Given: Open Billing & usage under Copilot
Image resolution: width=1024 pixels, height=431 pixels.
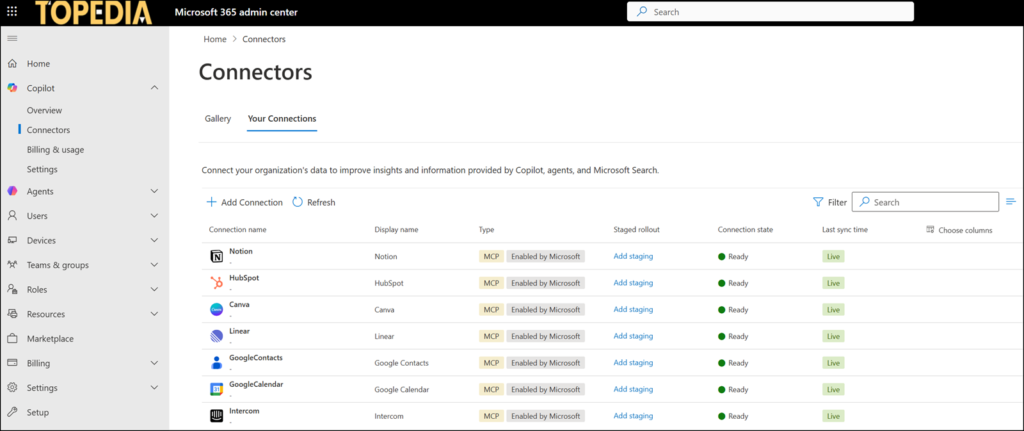Looking at the screenshot, I should (56, 150).
